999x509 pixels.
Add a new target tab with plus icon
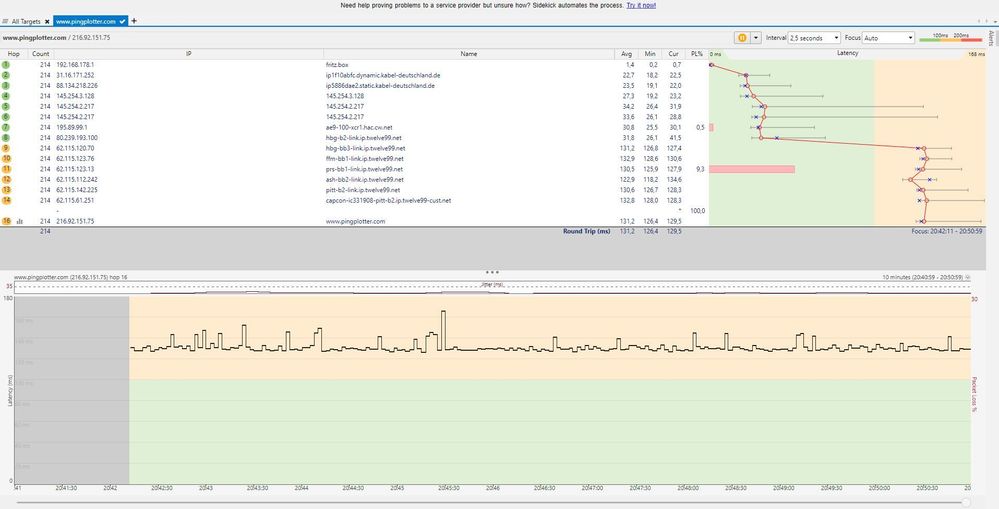[135, 20]
